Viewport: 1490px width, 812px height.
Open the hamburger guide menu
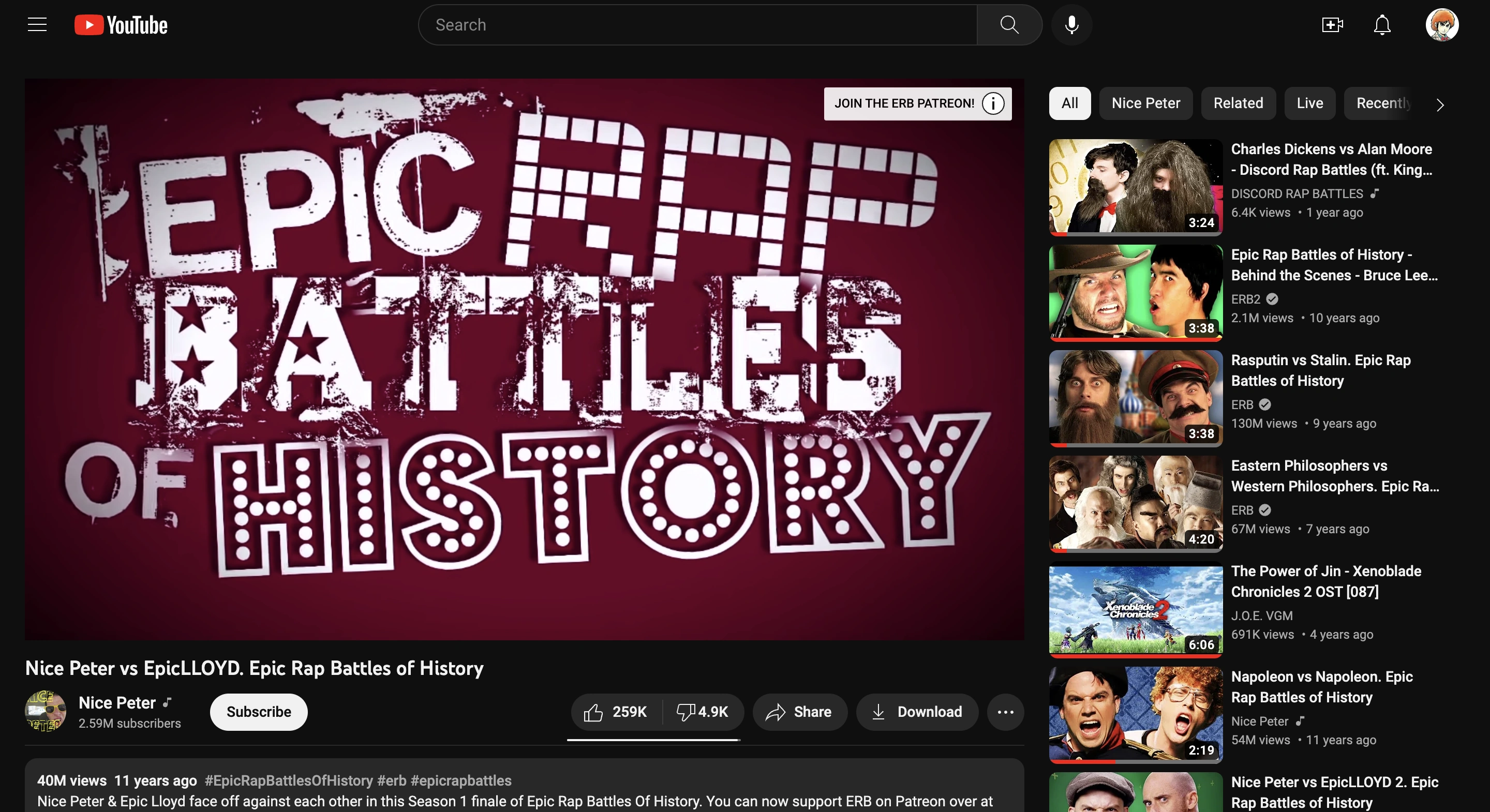point(37,25)
